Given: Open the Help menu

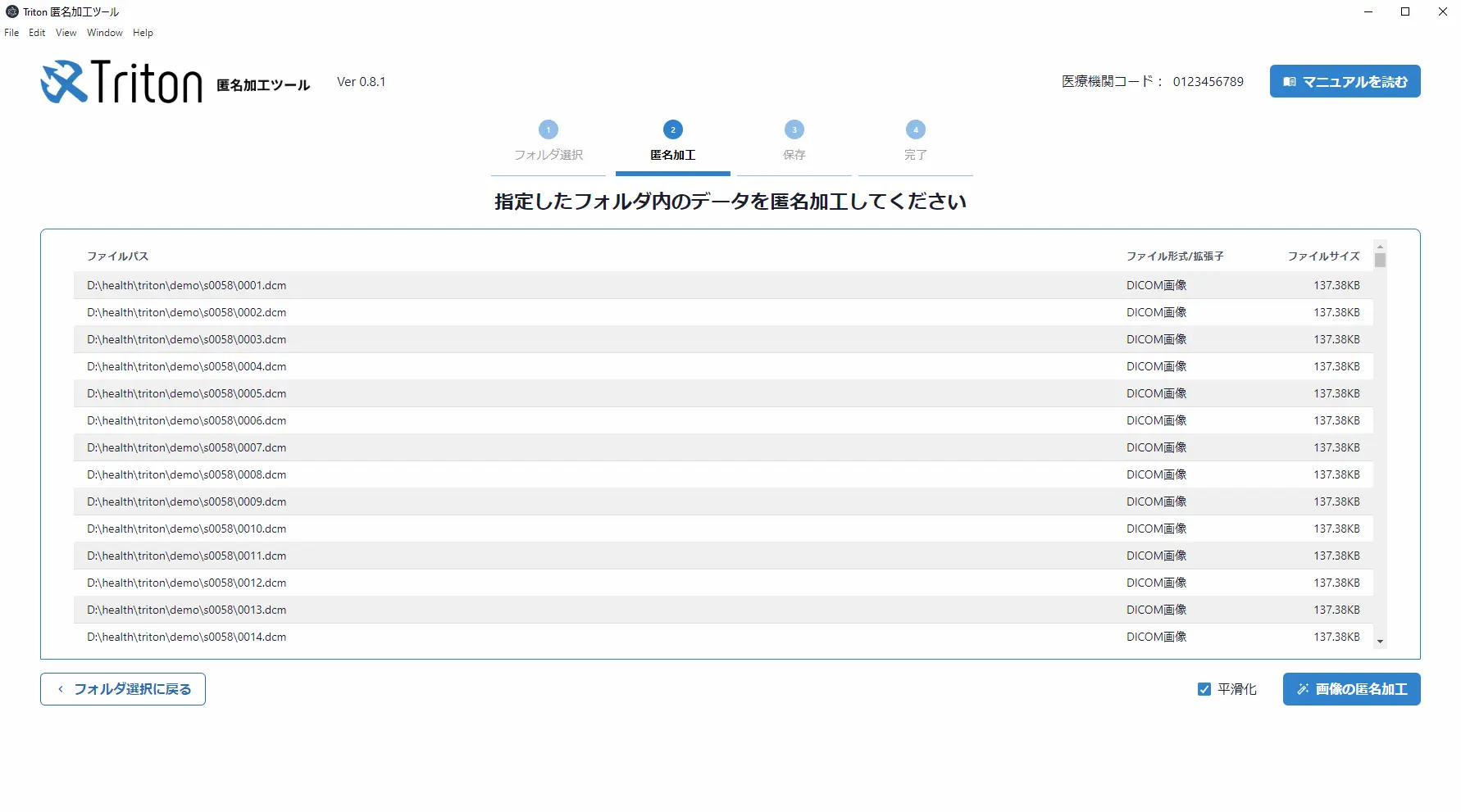Looking at the screenshot, I should (143, 33).
